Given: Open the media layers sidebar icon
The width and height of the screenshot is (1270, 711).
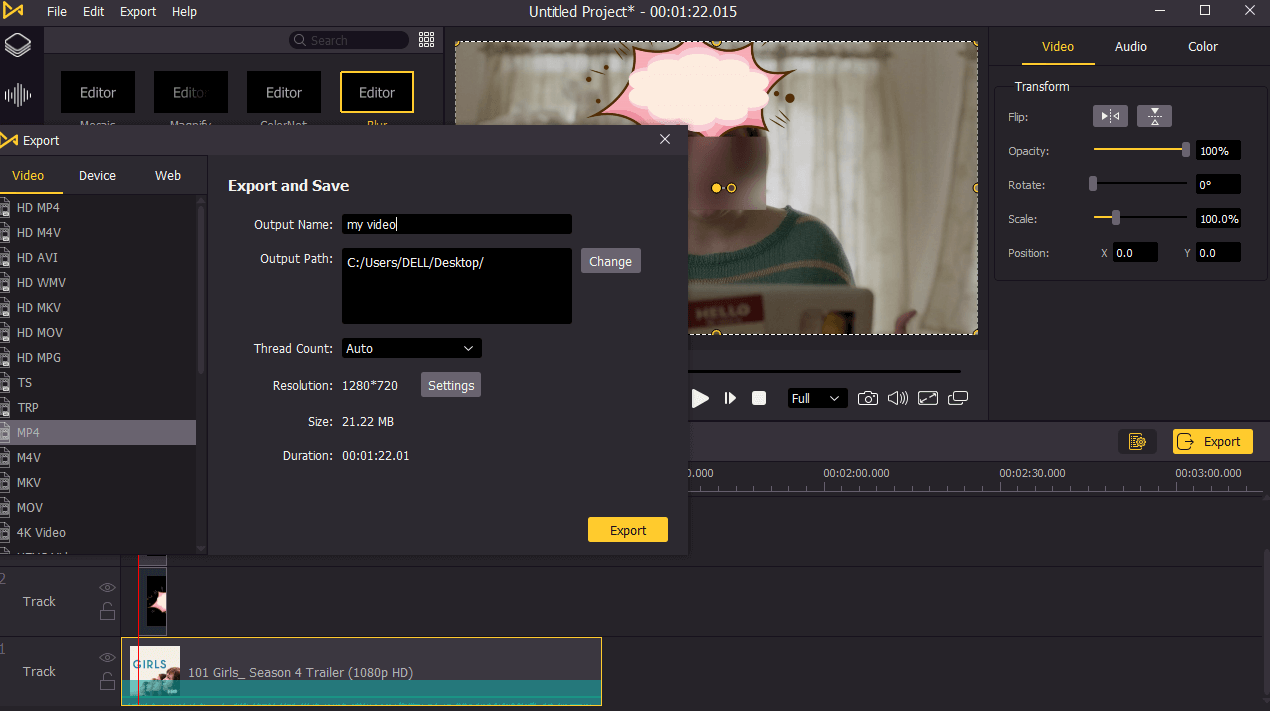Looking at the screenshot, I should point(18,45).
